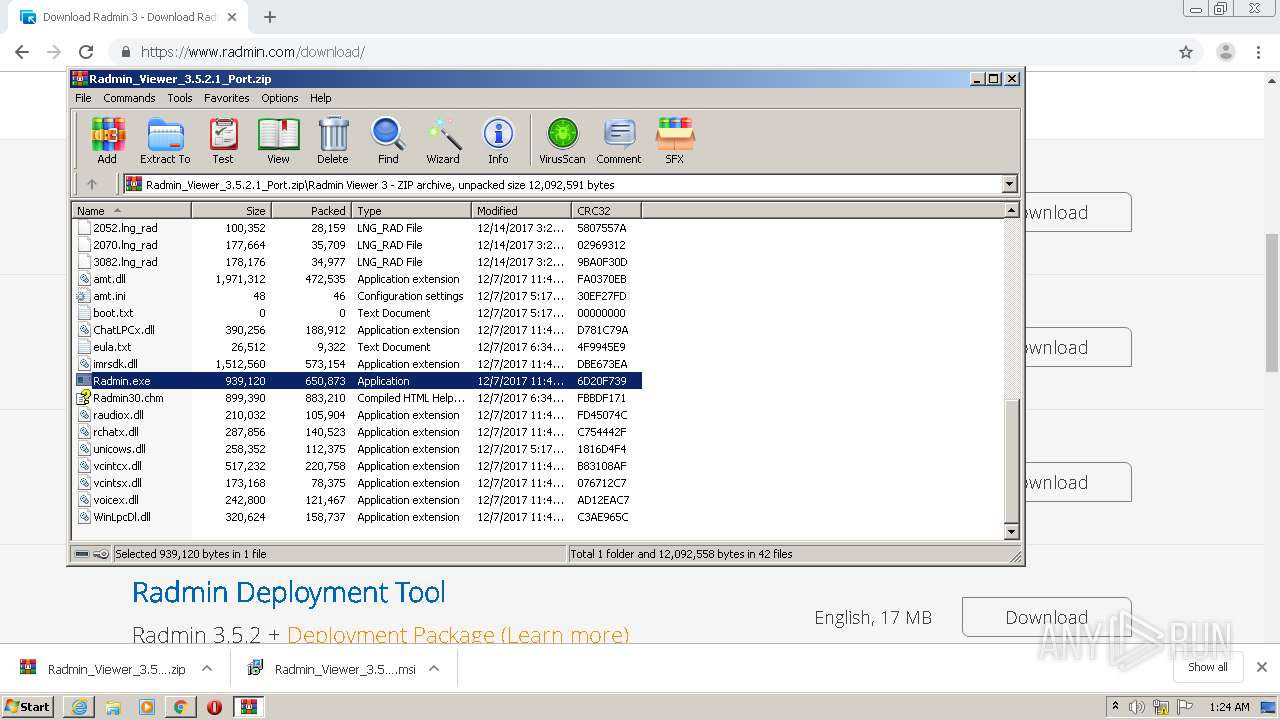Click the Chrome taskbar icon
1280x720 pixels.
(180, 707)
